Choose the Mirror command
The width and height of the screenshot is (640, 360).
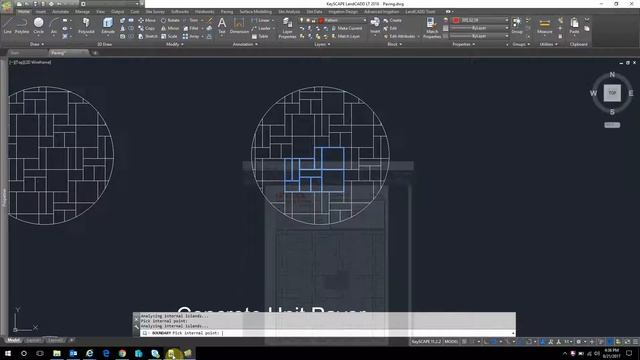tap(170, 28)
